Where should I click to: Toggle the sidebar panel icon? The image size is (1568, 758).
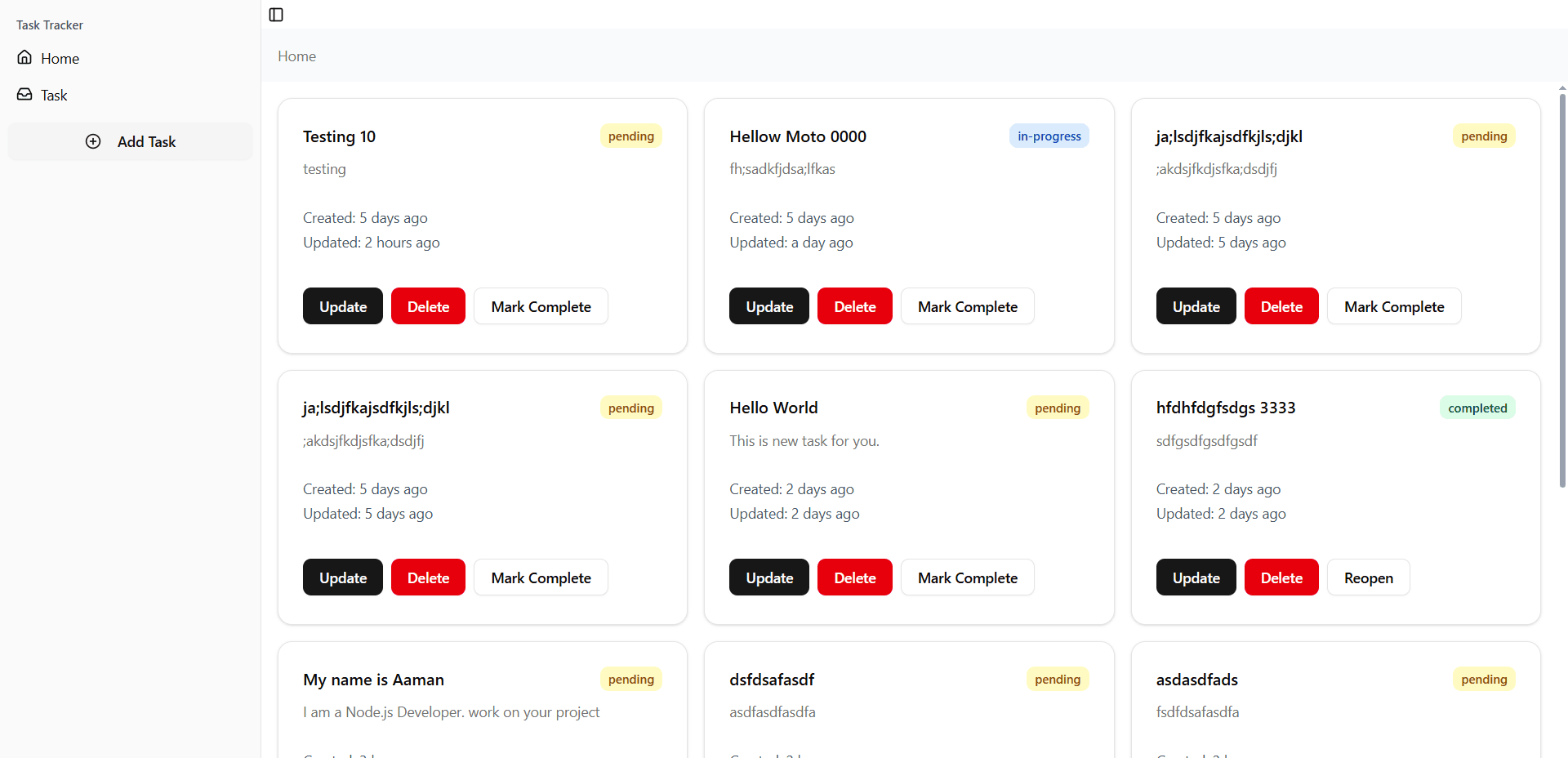276,15
